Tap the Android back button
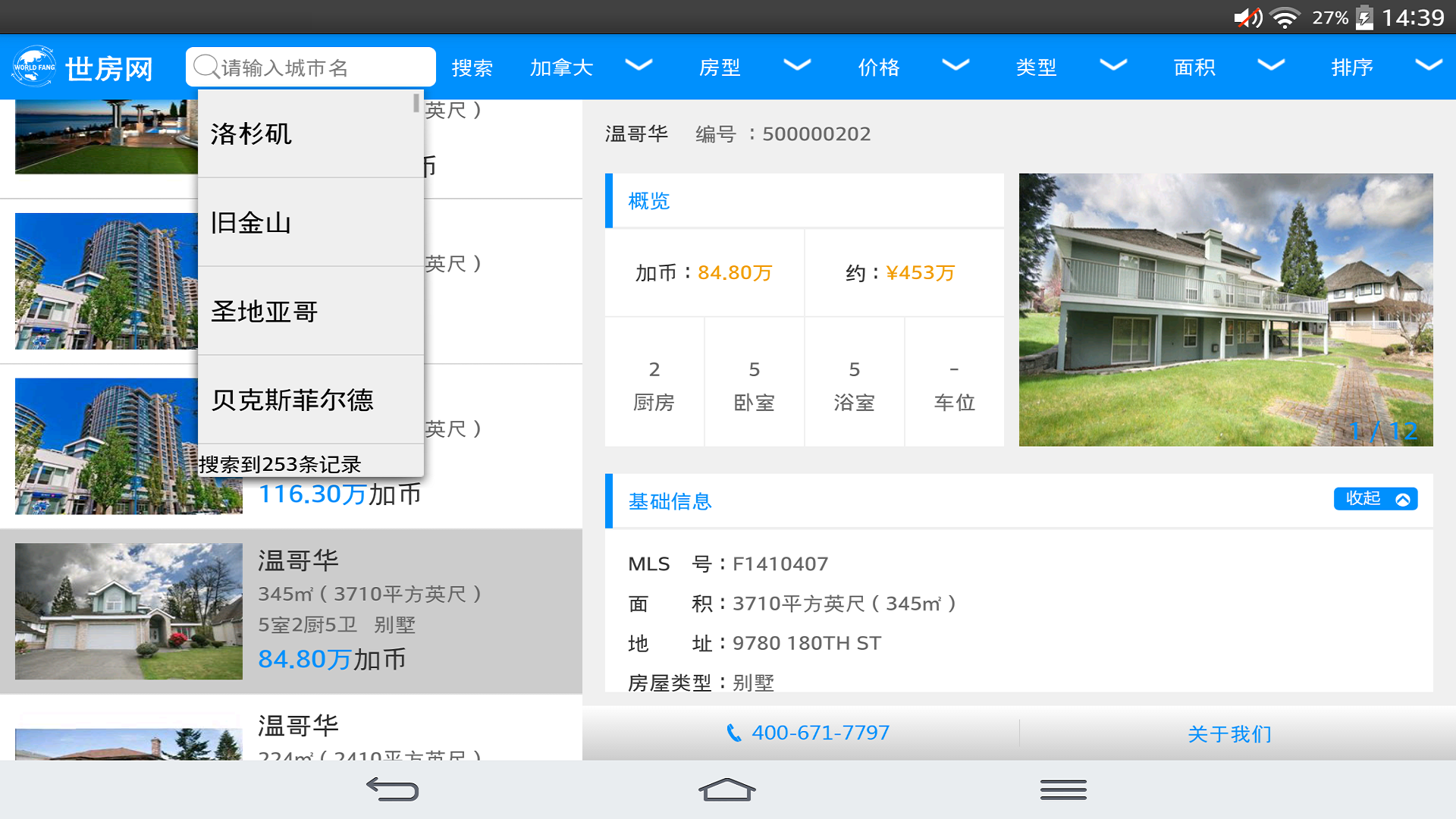This screenshot has height=819, width=1456. pyautogui.click(x=392, y=789)
